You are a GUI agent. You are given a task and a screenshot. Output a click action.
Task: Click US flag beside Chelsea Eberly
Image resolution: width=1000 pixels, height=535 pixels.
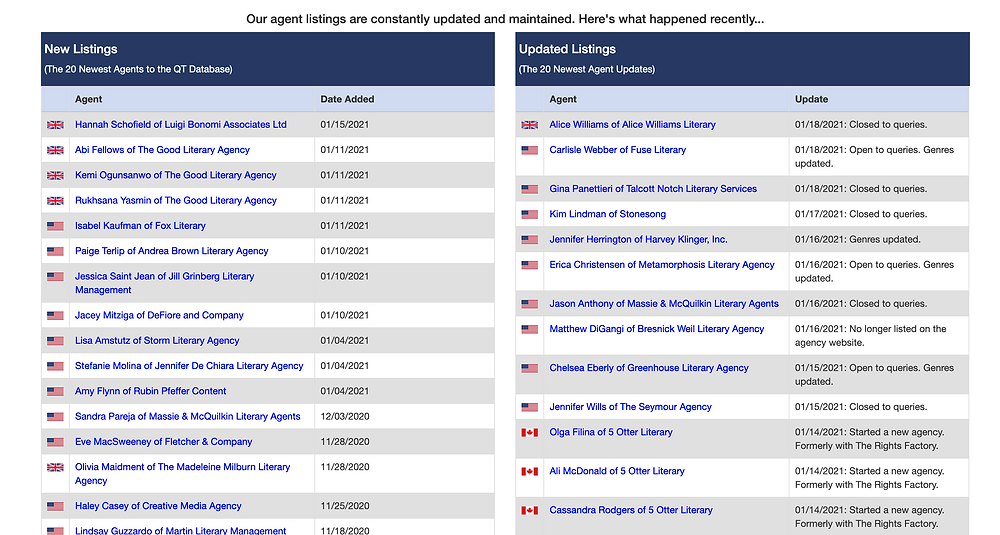point(529,369)
